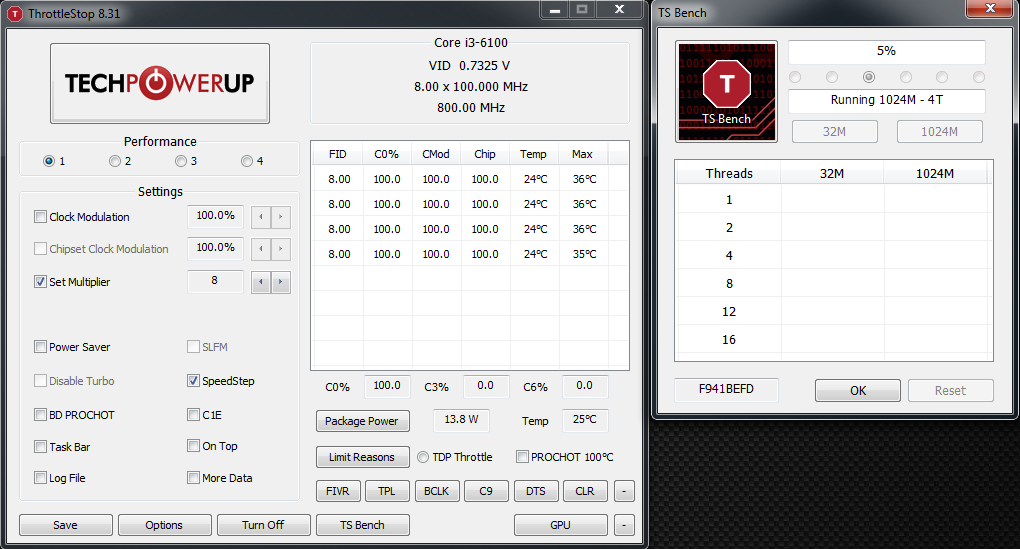Screen dimensions: 1020x549
Task: Close the TS Bench window
Action: (x=990, y=8)
